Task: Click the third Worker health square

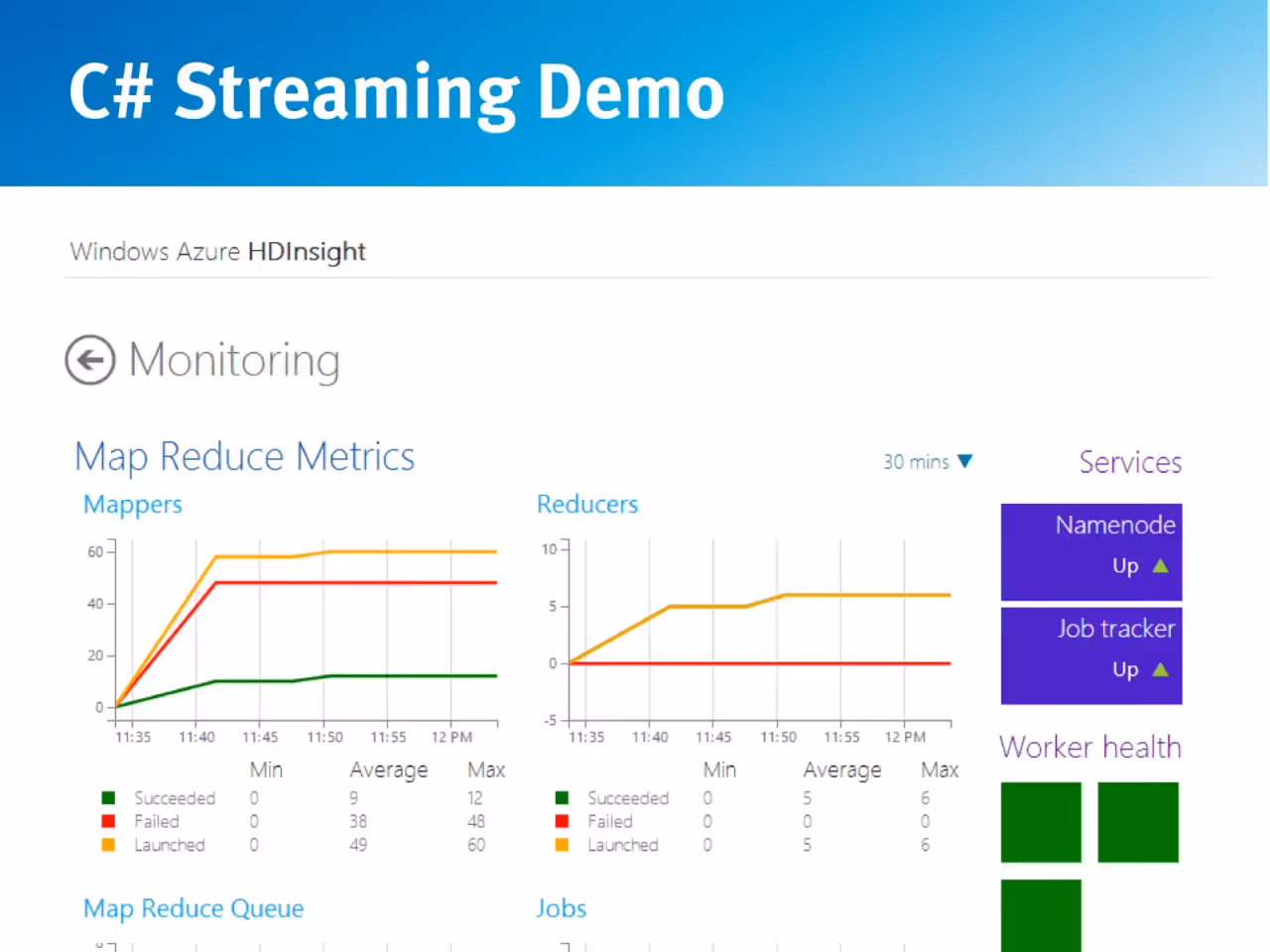Action: point(1041,915)
